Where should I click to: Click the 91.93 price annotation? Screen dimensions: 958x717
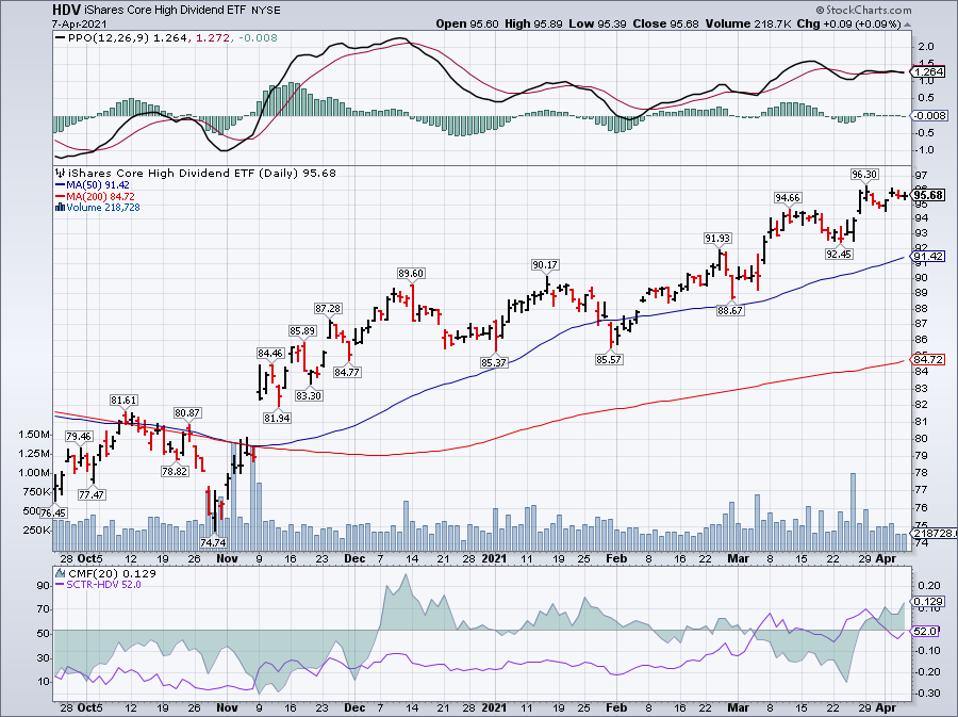click(717, 238)
